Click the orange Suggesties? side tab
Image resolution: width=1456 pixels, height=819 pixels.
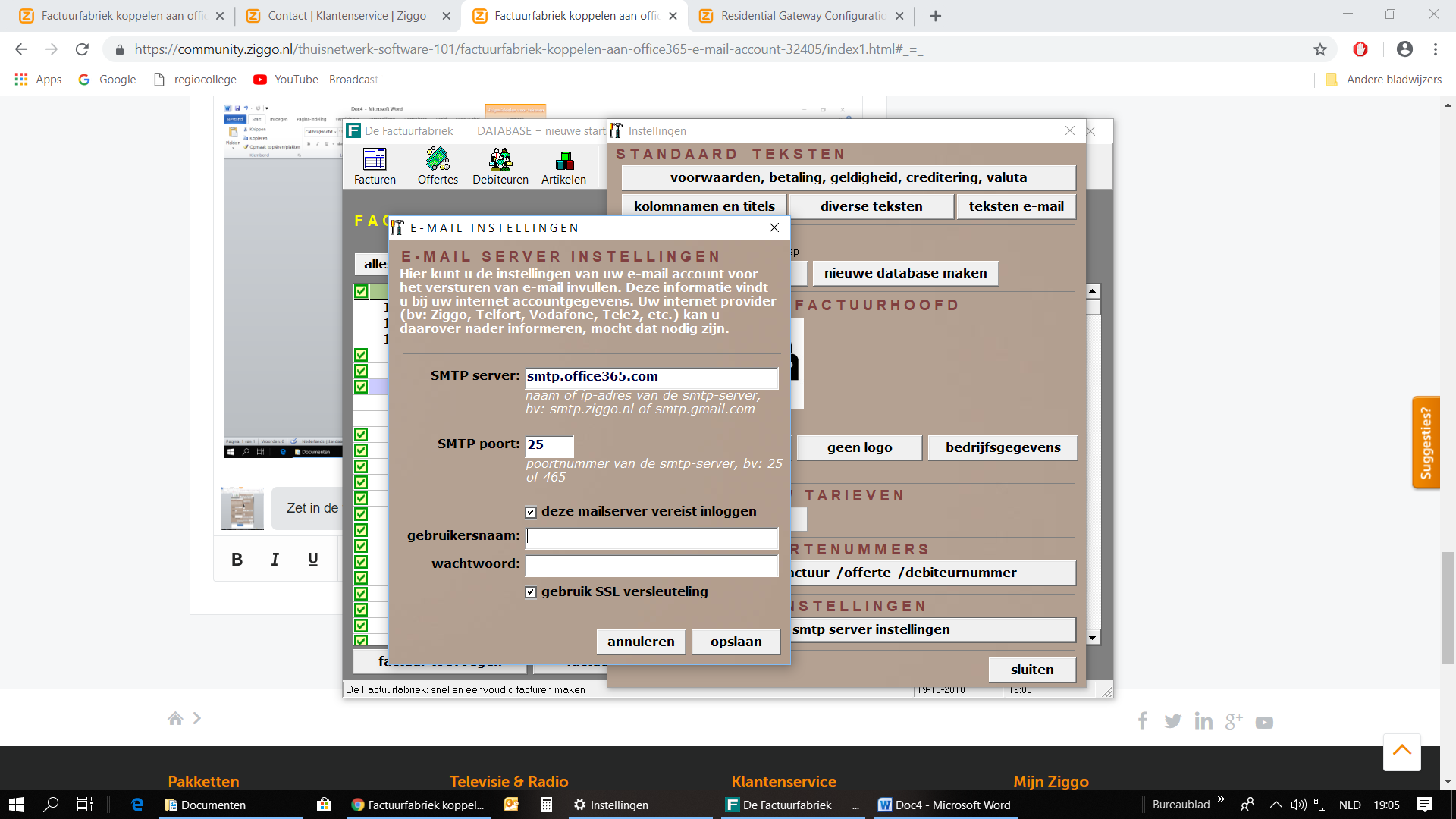[1426, 443]
